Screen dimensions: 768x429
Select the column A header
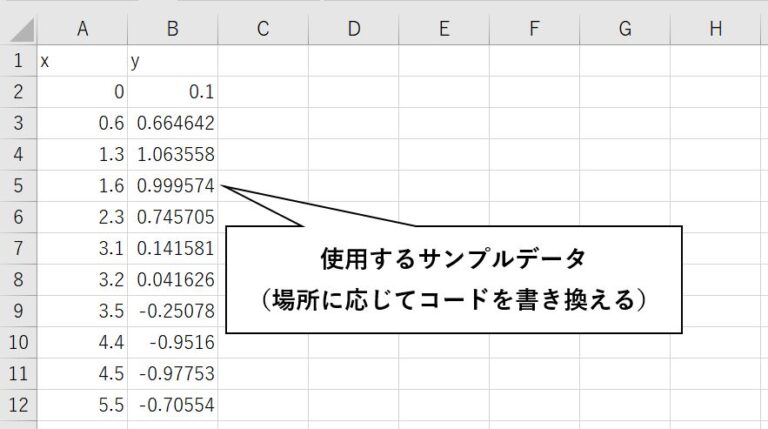82,29
